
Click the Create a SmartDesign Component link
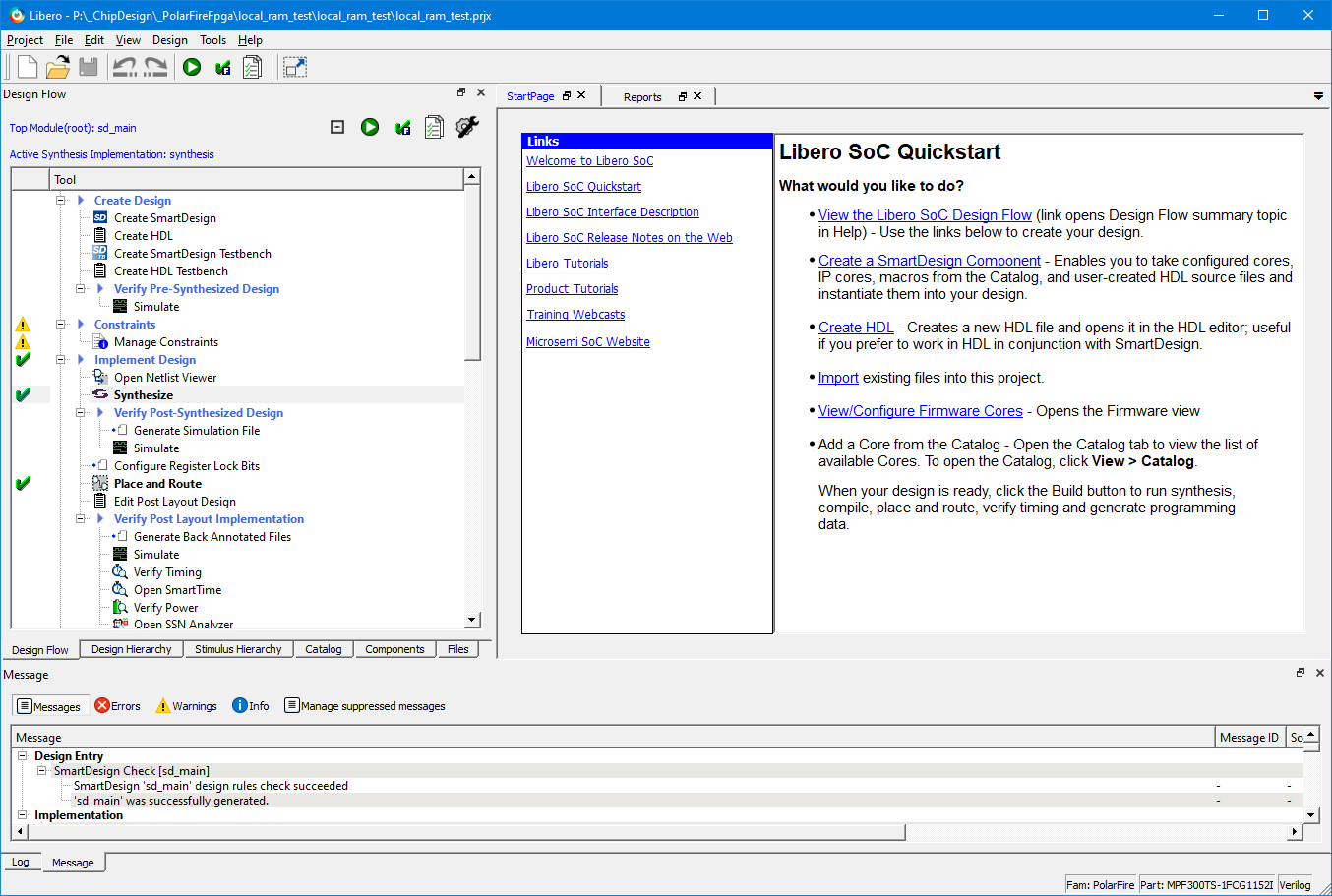coord(929,261)
